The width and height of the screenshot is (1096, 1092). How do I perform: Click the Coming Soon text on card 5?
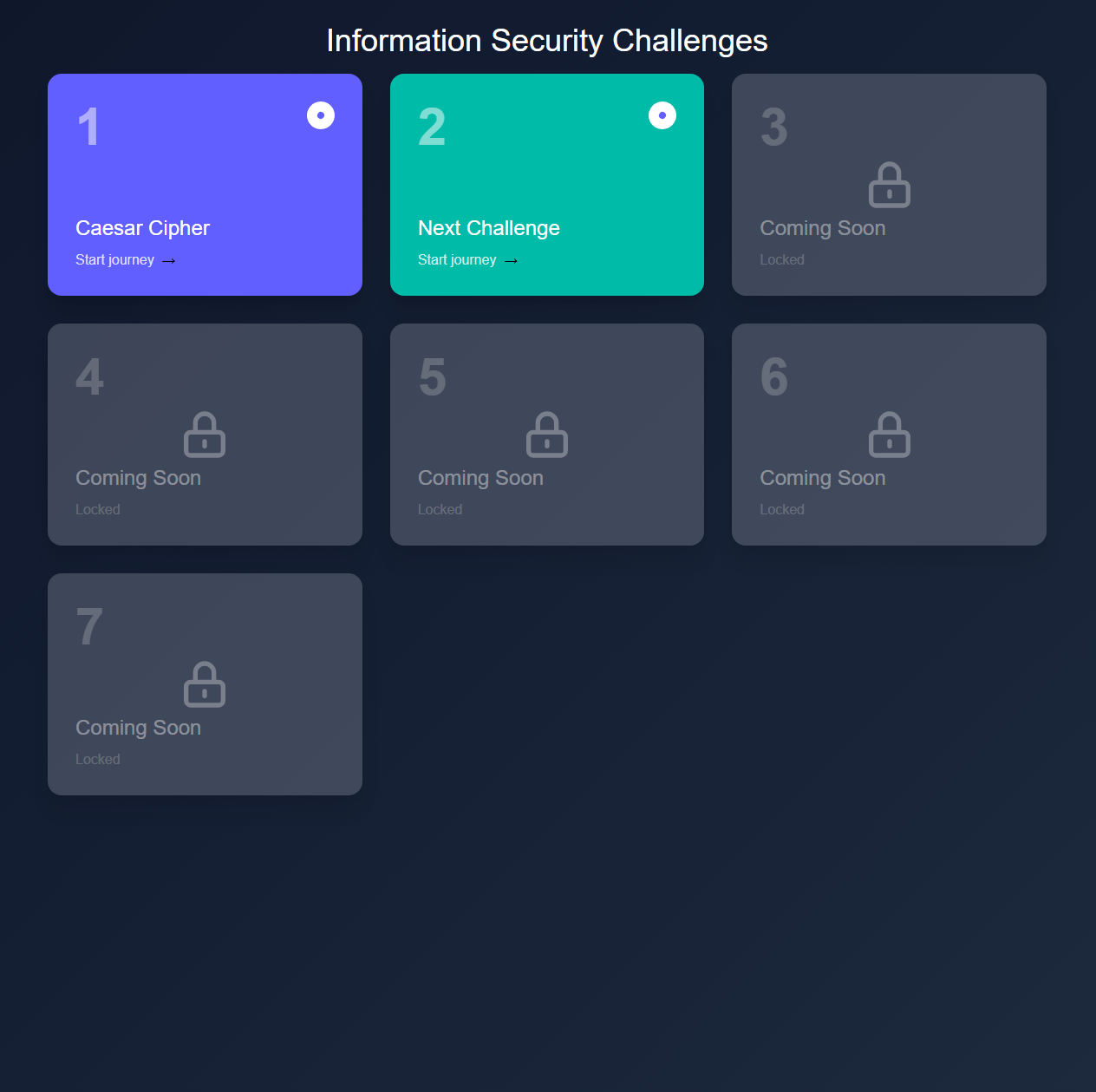click(x=480, y=478)
